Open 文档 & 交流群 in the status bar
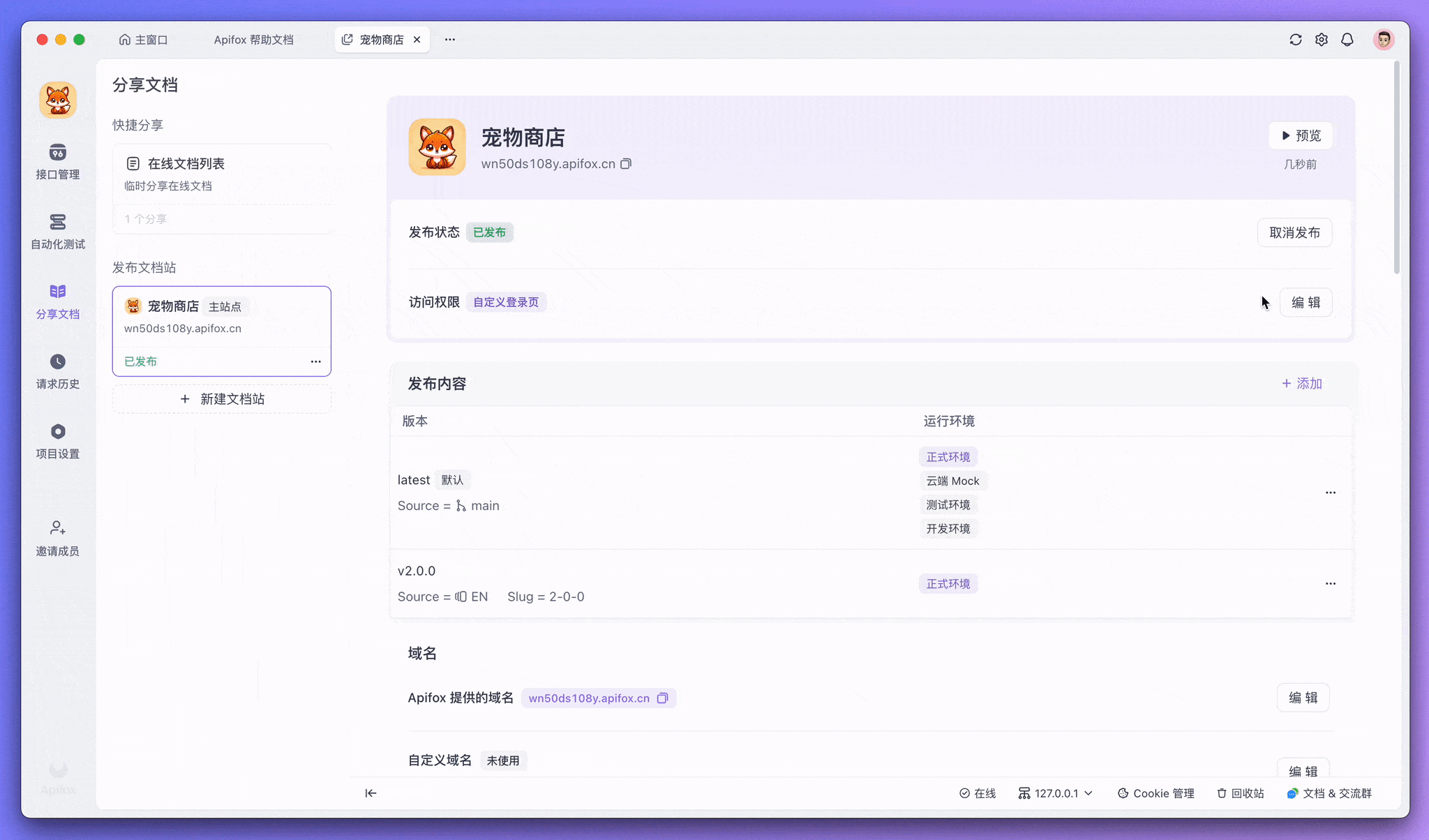 click(x=1329, y=793)
